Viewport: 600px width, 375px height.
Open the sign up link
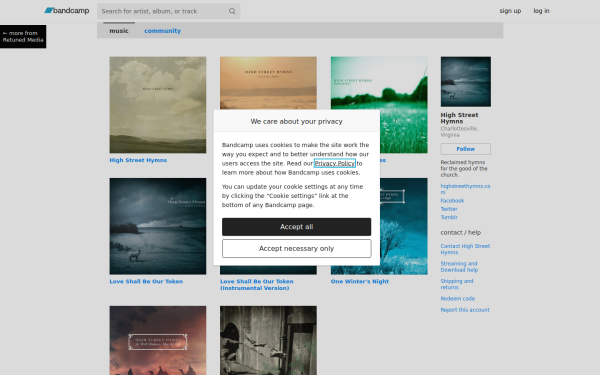[510, 11]
